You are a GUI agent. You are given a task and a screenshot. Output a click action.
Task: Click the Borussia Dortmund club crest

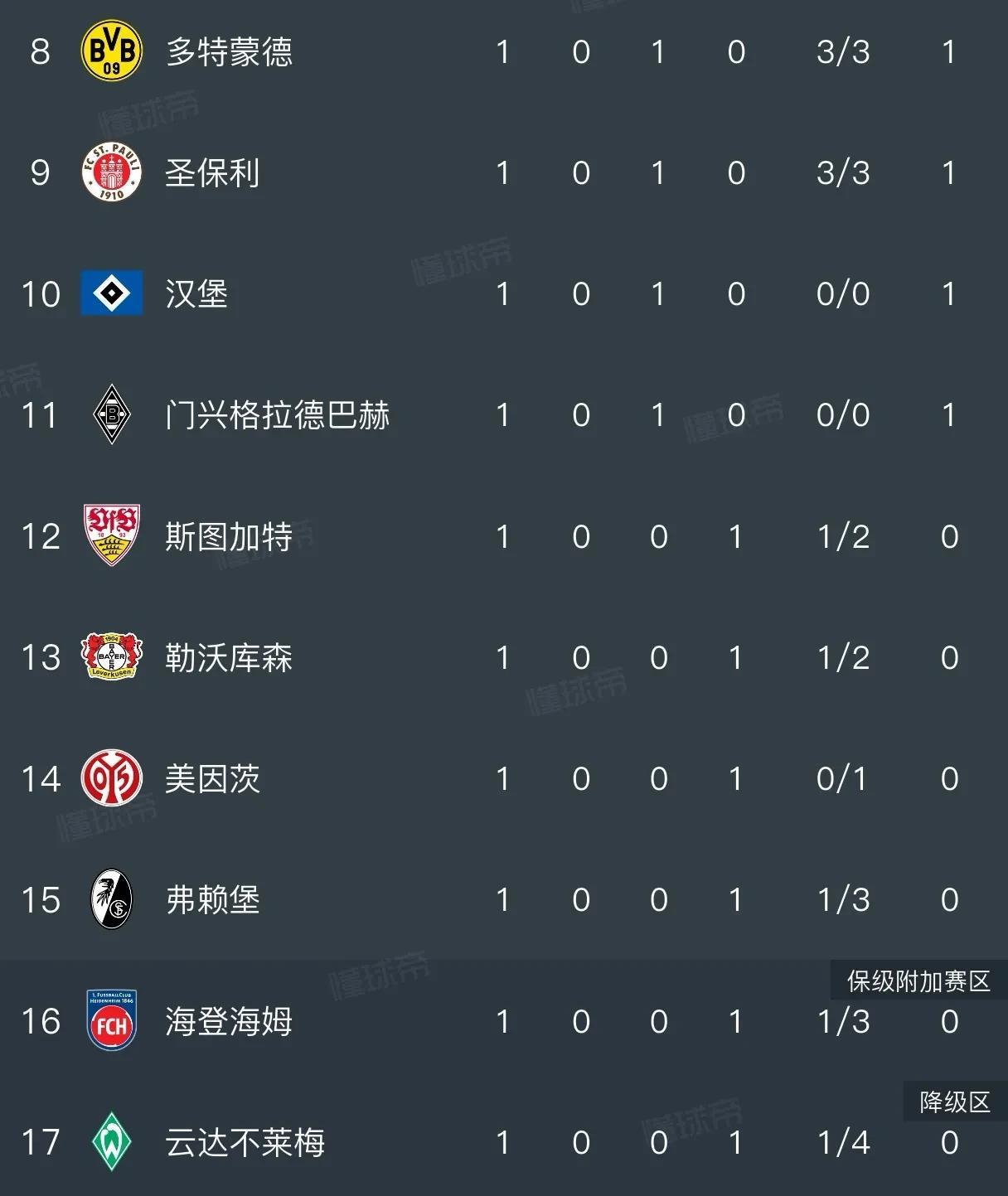(111, 51)
